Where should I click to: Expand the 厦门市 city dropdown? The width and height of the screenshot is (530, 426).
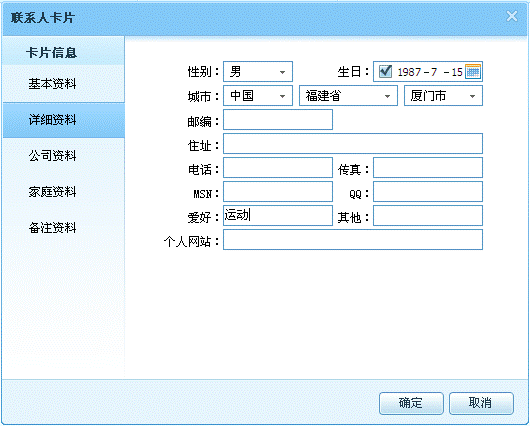[x=443, y=96]
